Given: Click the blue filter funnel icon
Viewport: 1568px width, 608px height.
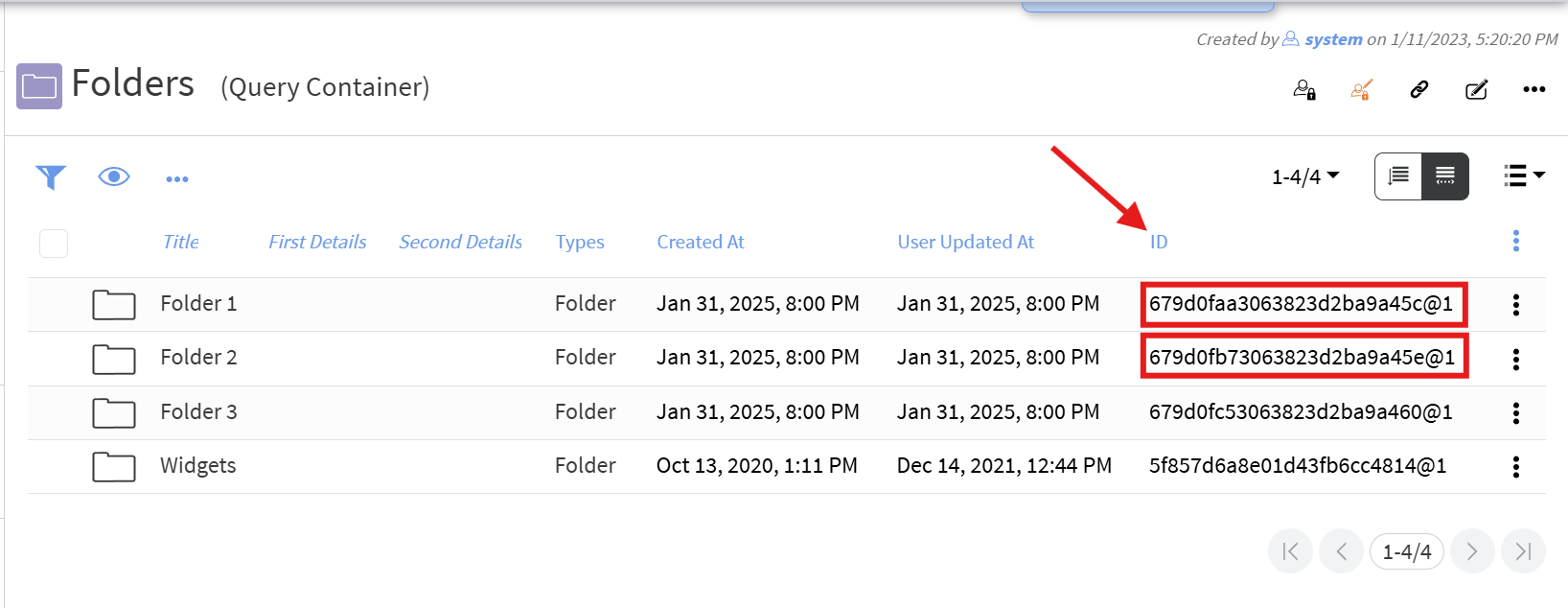Looking at the screenshot, I should 51,177.
